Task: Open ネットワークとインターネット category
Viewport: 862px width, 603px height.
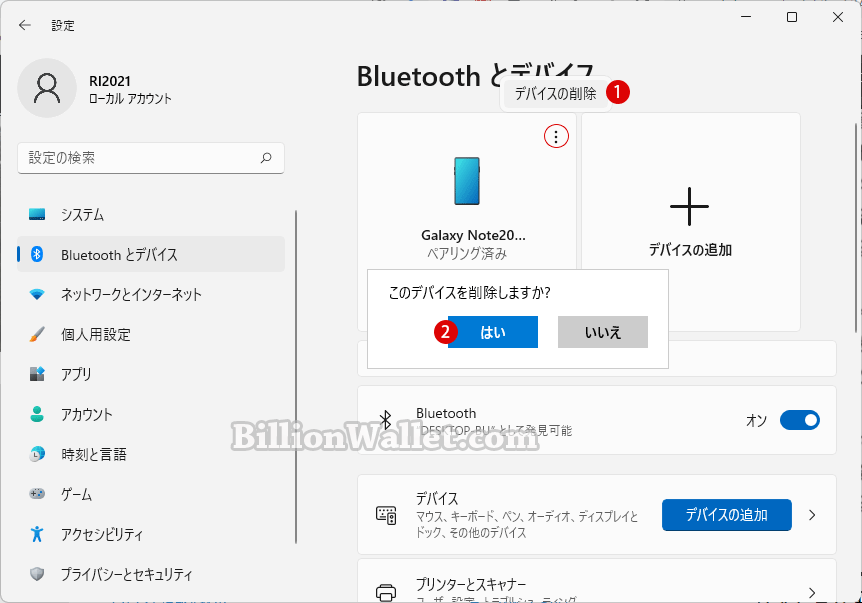Action: pos(151,294)
